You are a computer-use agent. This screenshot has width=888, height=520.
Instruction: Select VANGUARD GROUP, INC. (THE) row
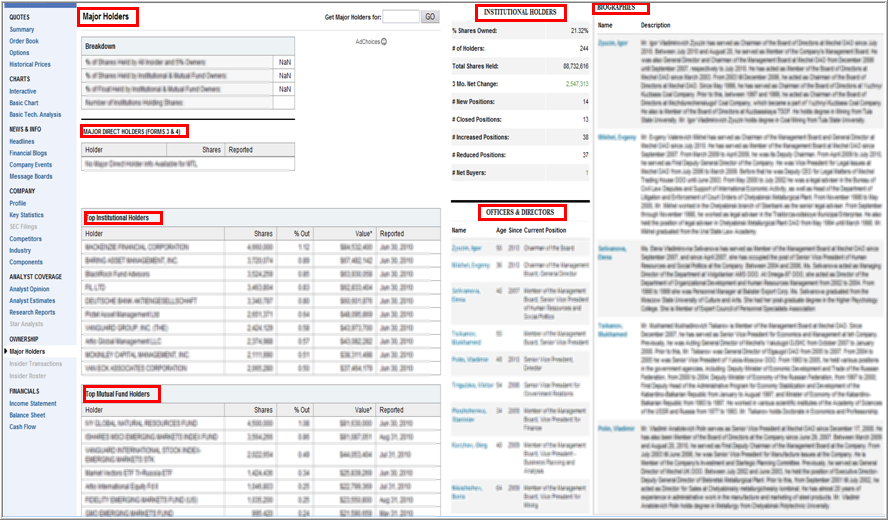tap(261, 328)
